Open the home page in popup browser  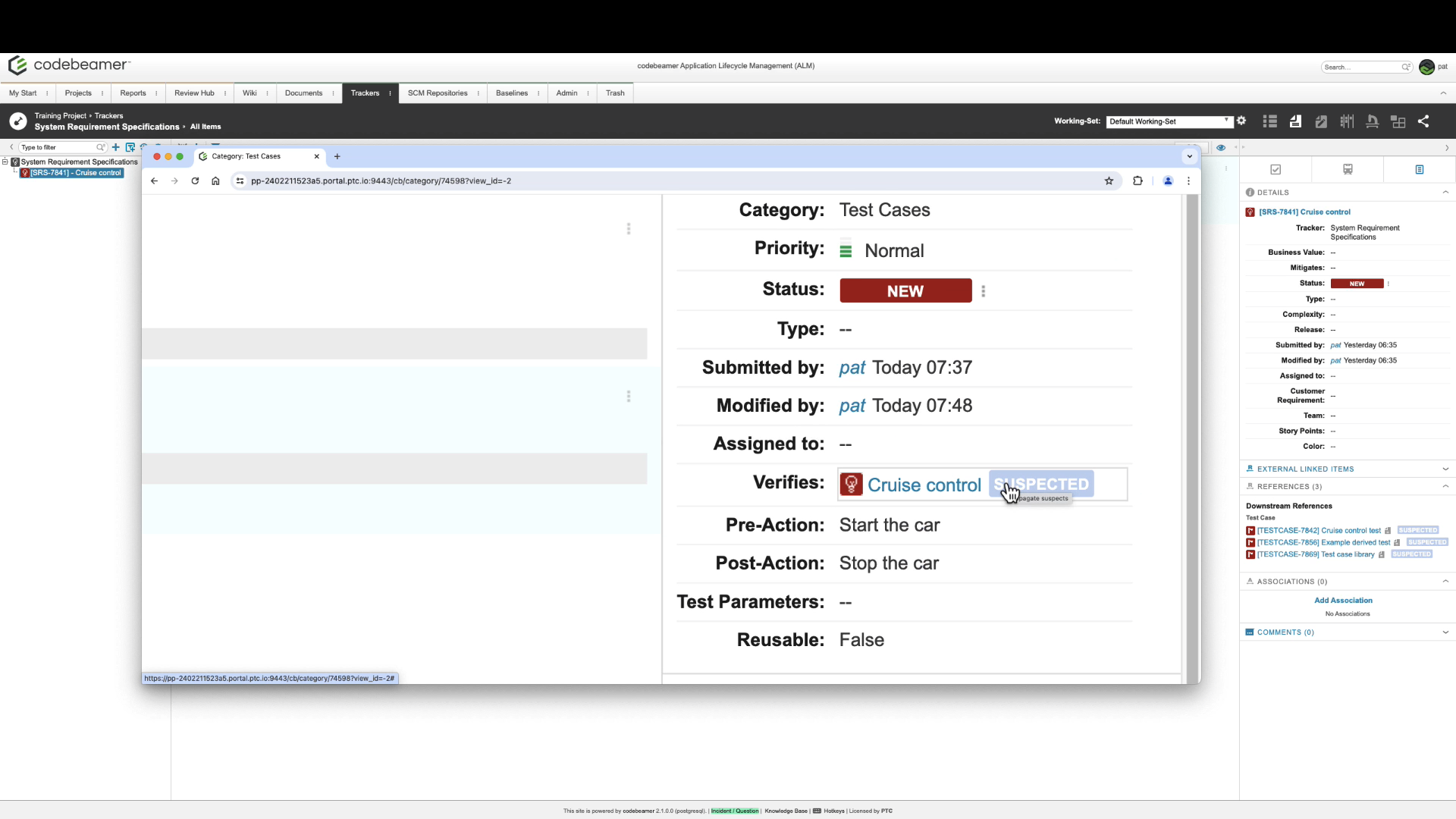tap(215, 180)
